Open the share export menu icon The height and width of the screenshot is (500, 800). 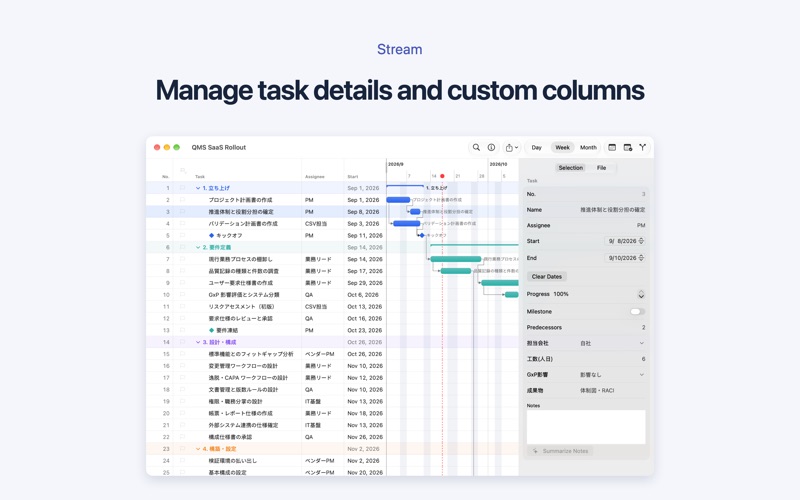511,147
